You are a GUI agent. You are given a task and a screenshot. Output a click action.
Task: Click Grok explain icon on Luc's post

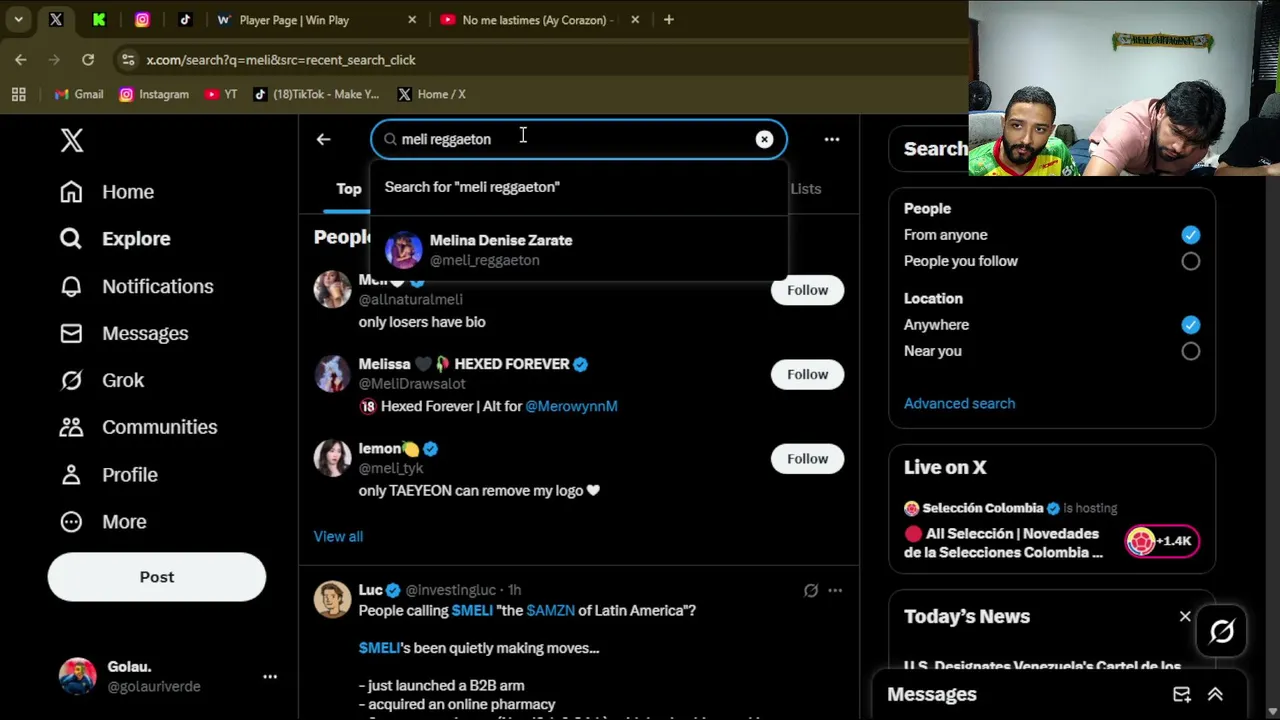pyautogui.click(x=811, y=590)
